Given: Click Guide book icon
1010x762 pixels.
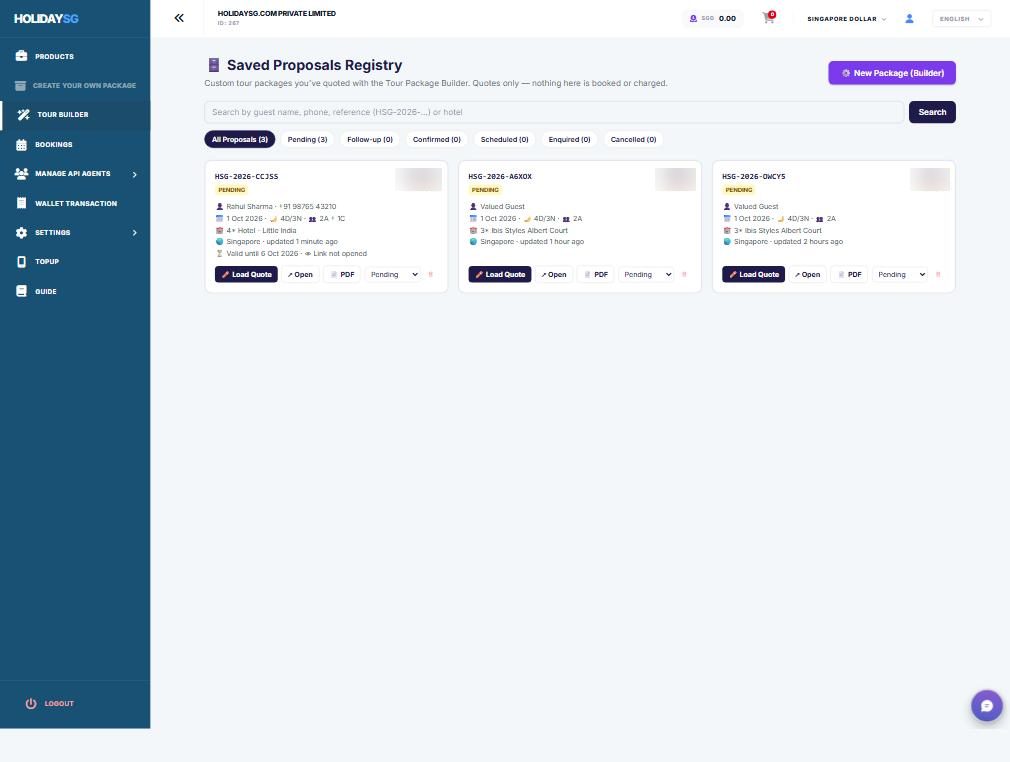Looking at the screenshot, I should coord(21,291).
